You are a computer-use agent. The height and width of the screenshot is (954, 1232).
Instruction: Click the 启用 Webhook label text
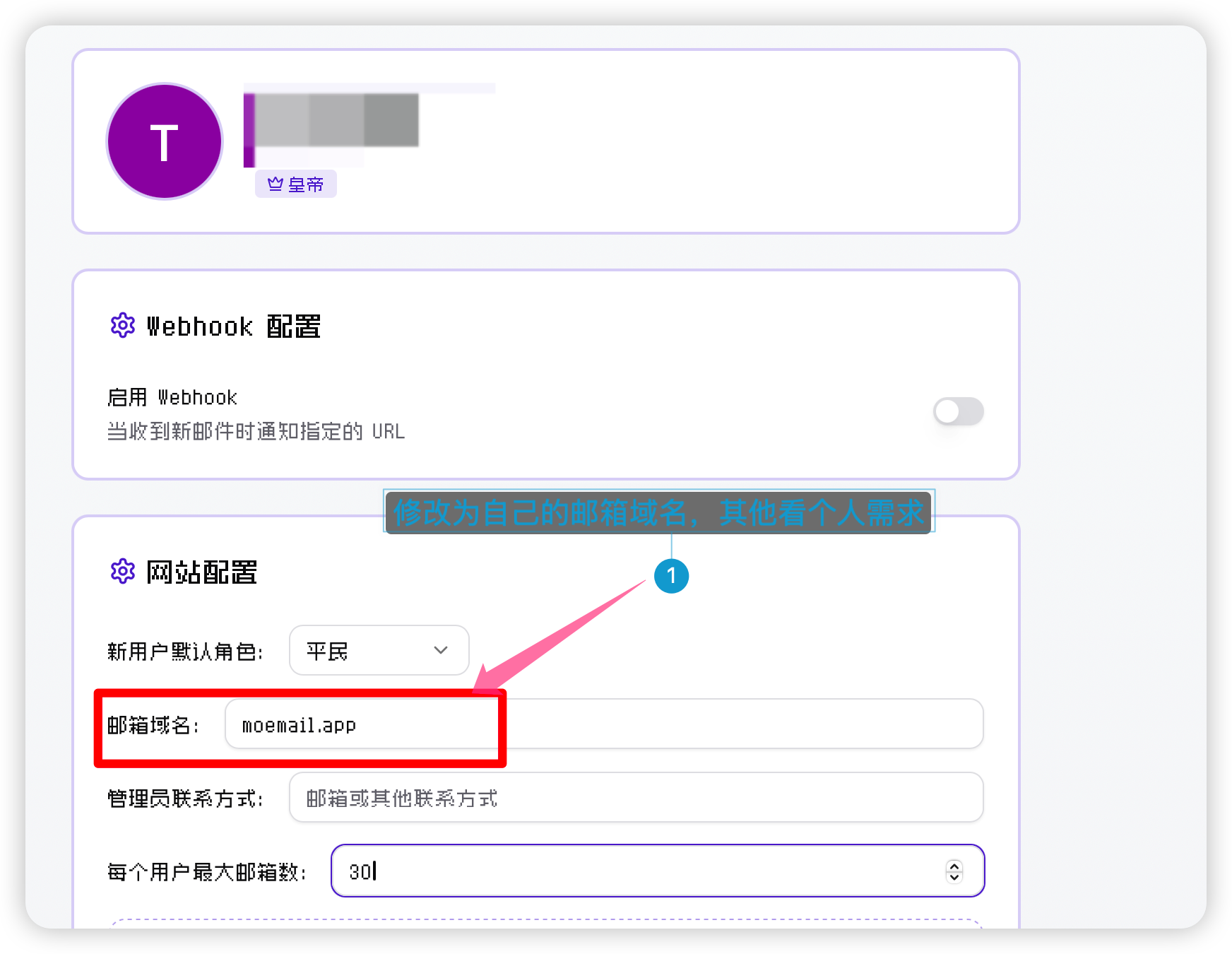pos(172,398)
